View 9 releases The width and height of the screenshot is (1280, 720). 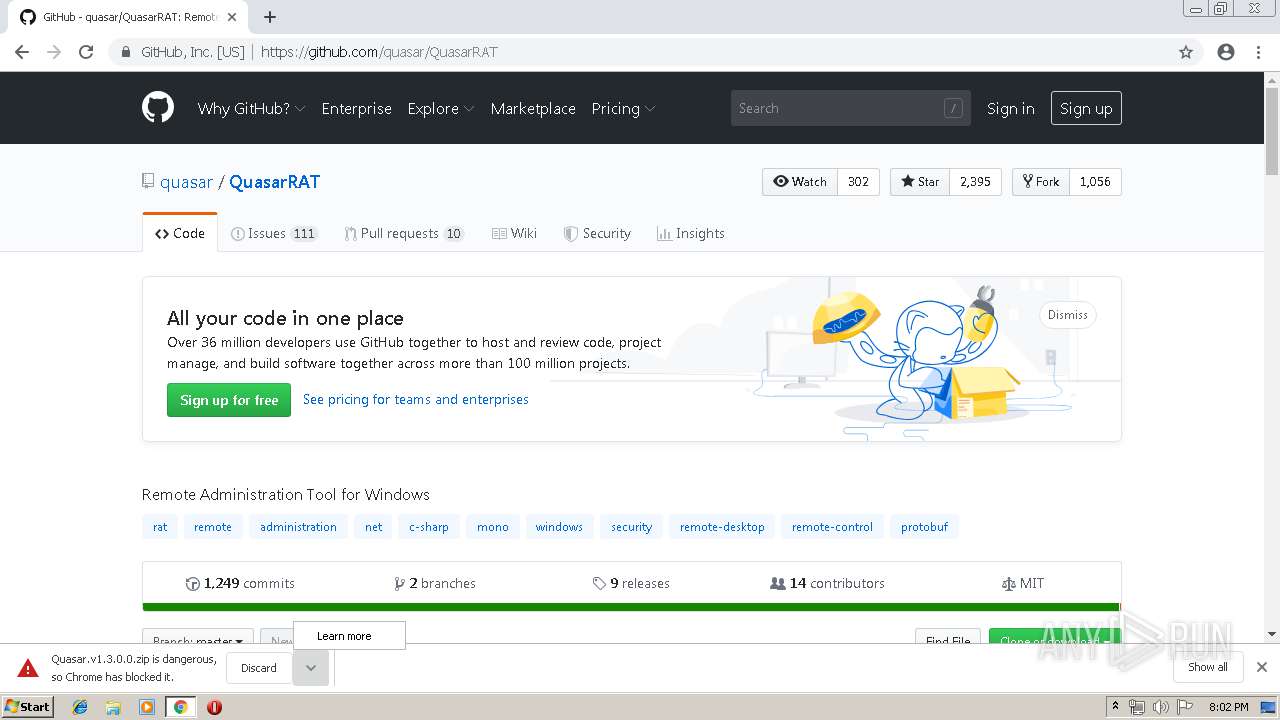[631, 583]
